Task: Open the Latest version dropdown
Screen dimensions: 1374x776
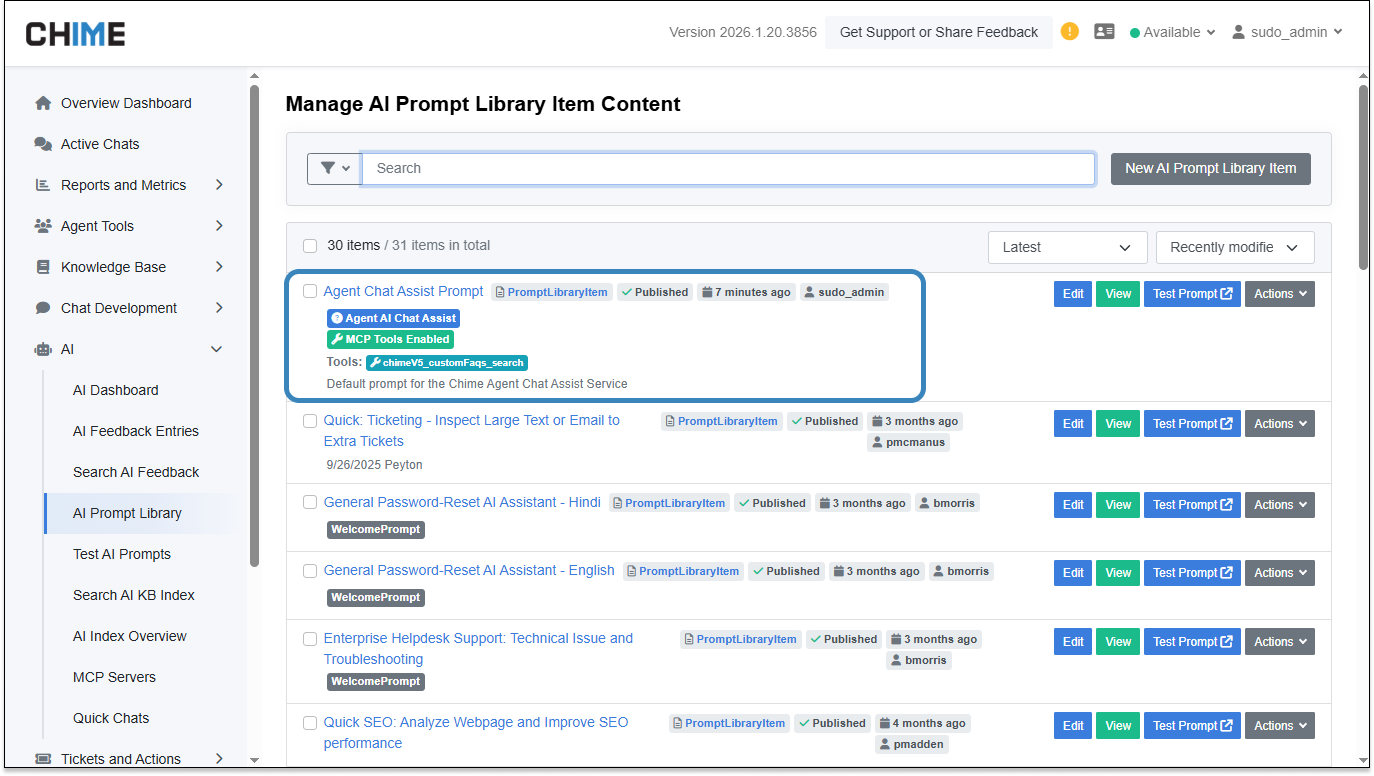Action: (1067, 247)
